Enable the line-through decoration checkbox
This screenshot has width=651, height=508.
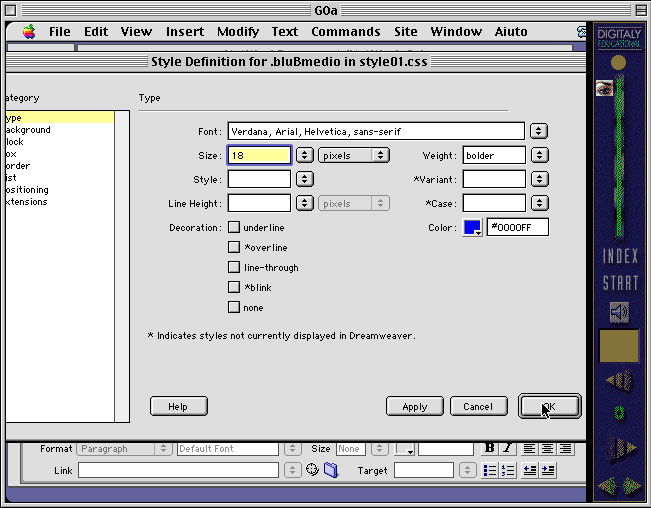[234, 267]
